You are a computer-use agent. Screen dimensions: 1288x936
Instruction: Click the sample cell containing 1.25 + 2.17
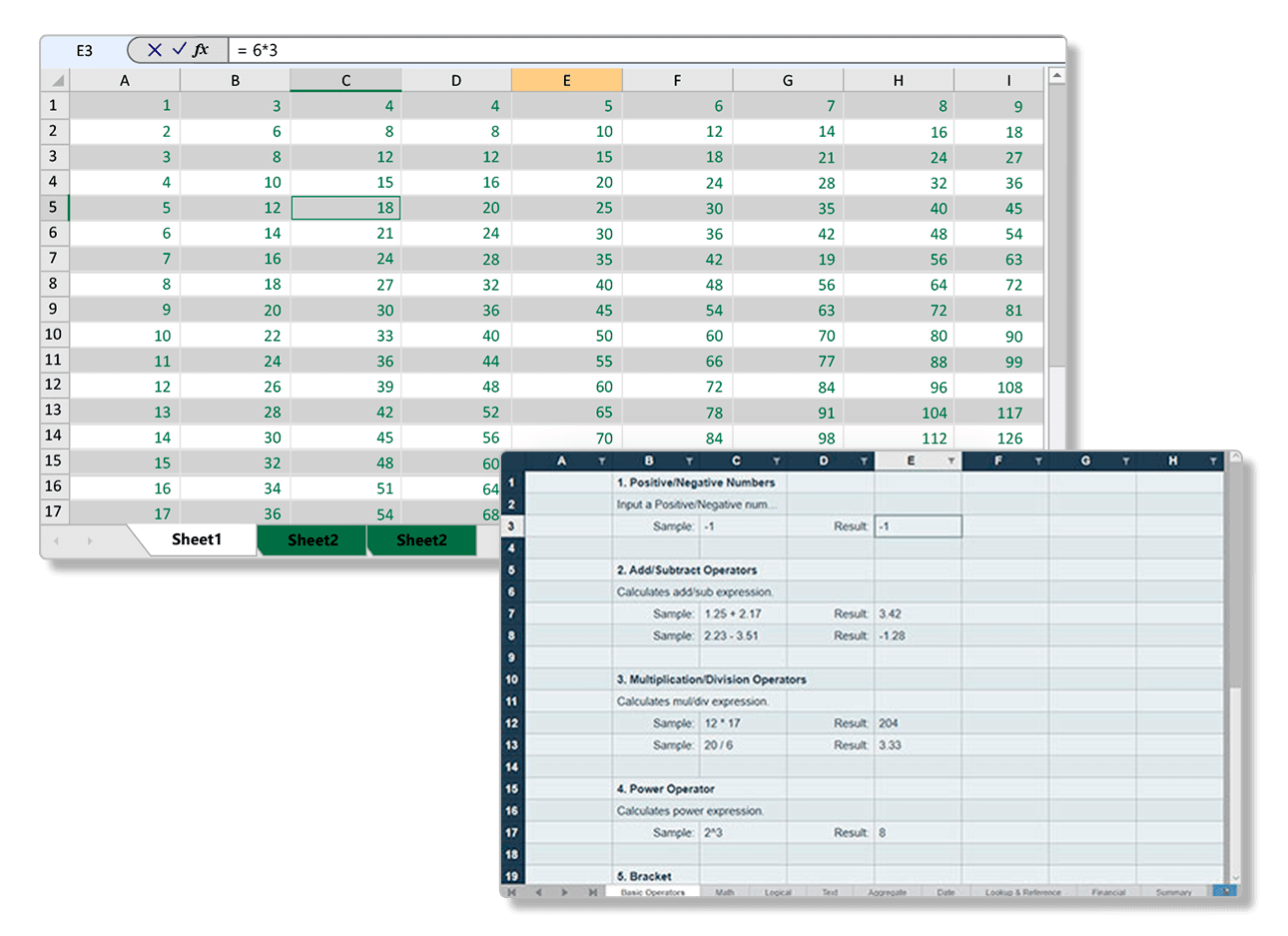click(x=743, y=614)
